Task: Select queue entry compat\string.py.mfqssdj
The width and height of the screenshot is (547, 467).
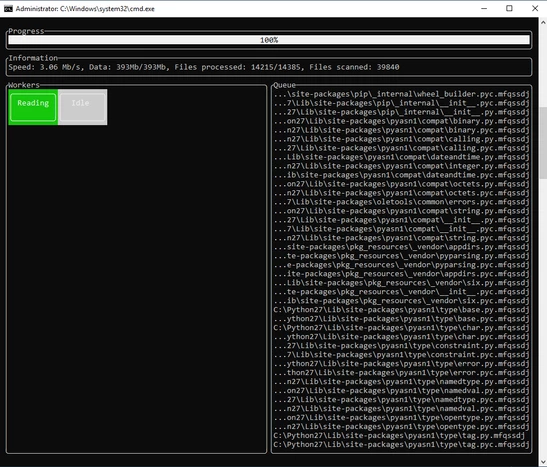Action: (401, 211)
